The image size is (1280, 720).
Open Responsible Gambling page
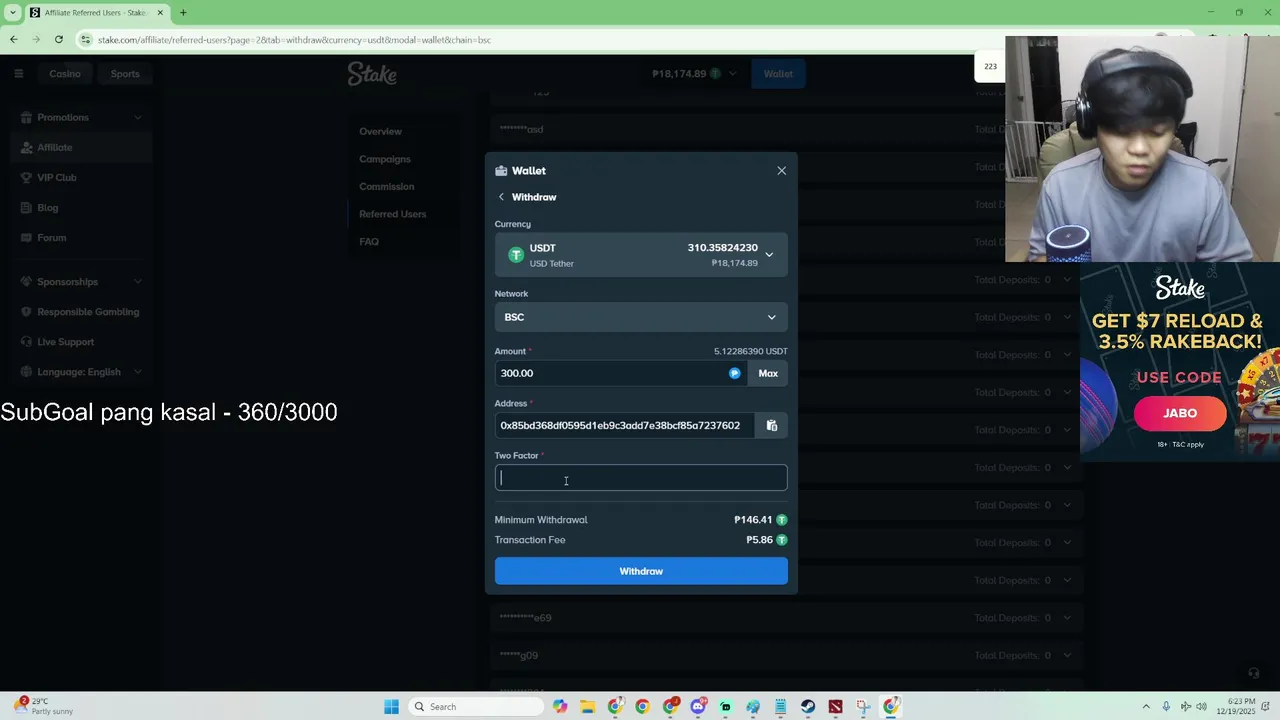(82, 311)
